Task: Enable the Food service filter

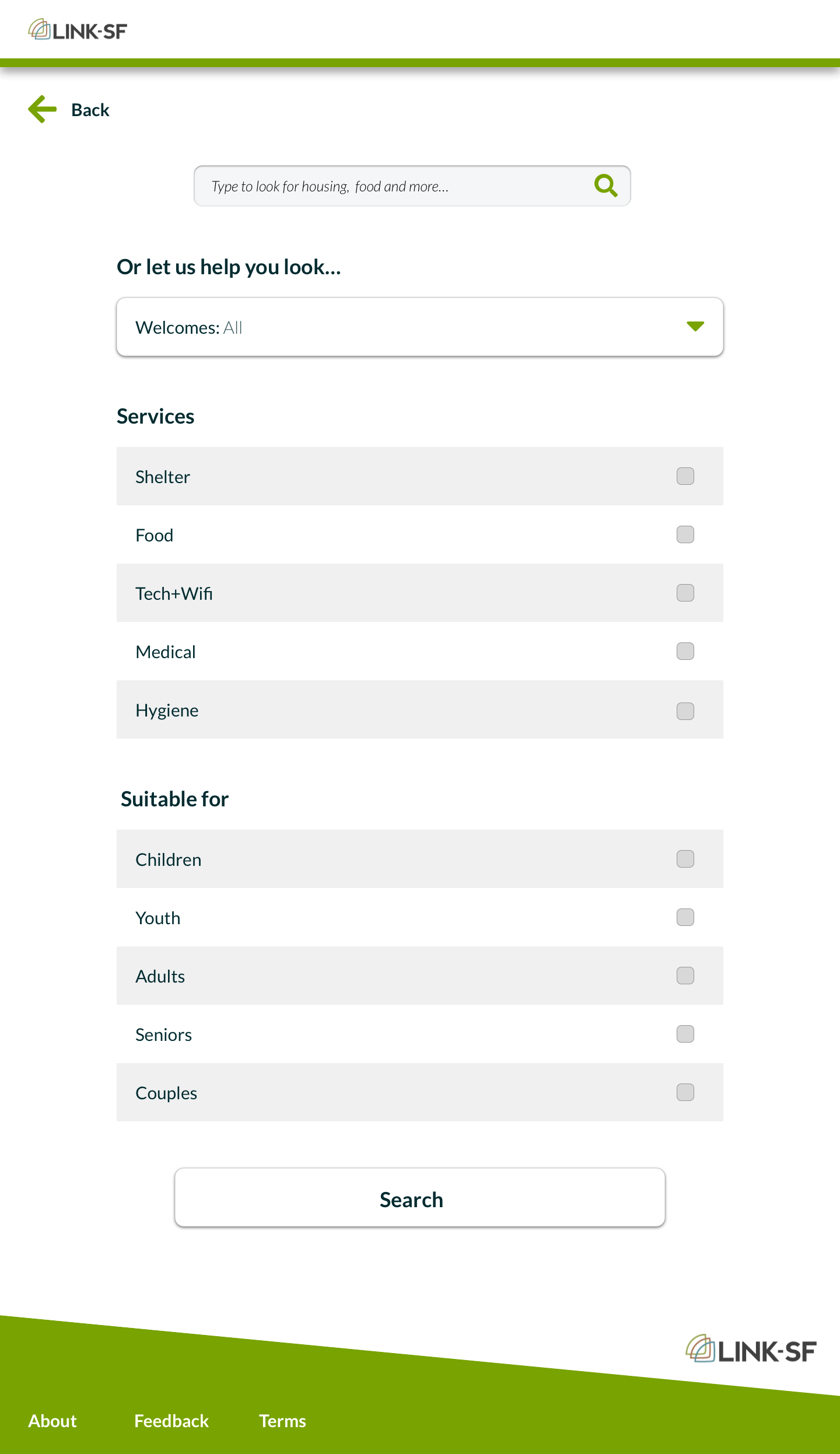Action: (685, 534)
